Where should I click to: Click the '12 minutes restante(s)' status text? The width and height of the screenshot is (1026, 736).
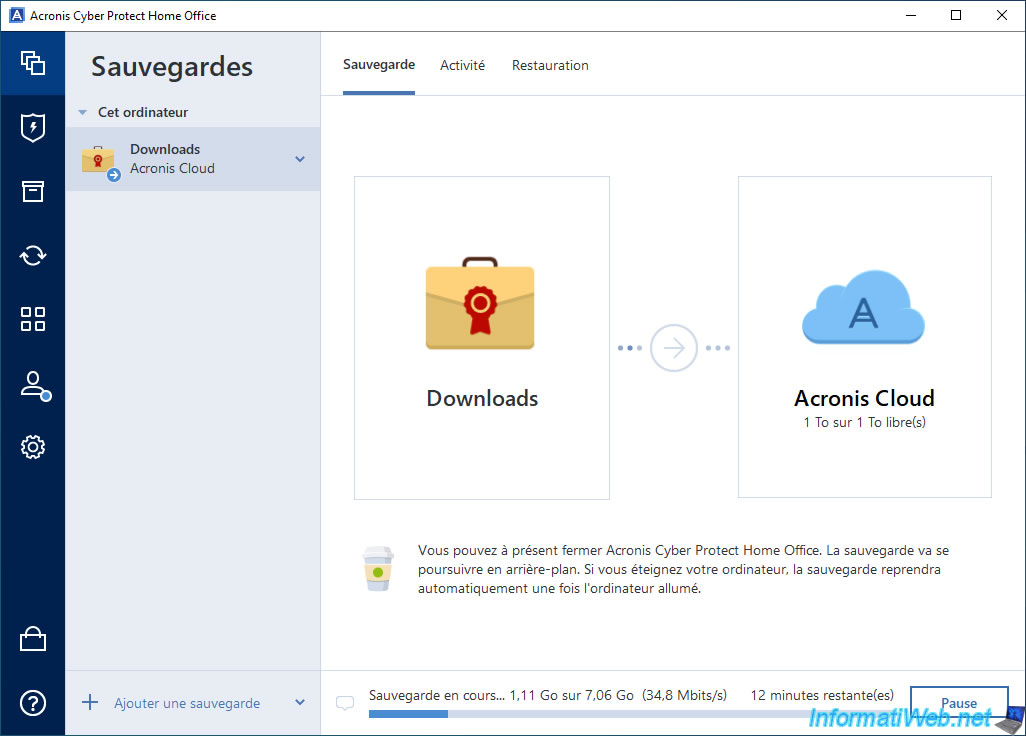(822, 695)
